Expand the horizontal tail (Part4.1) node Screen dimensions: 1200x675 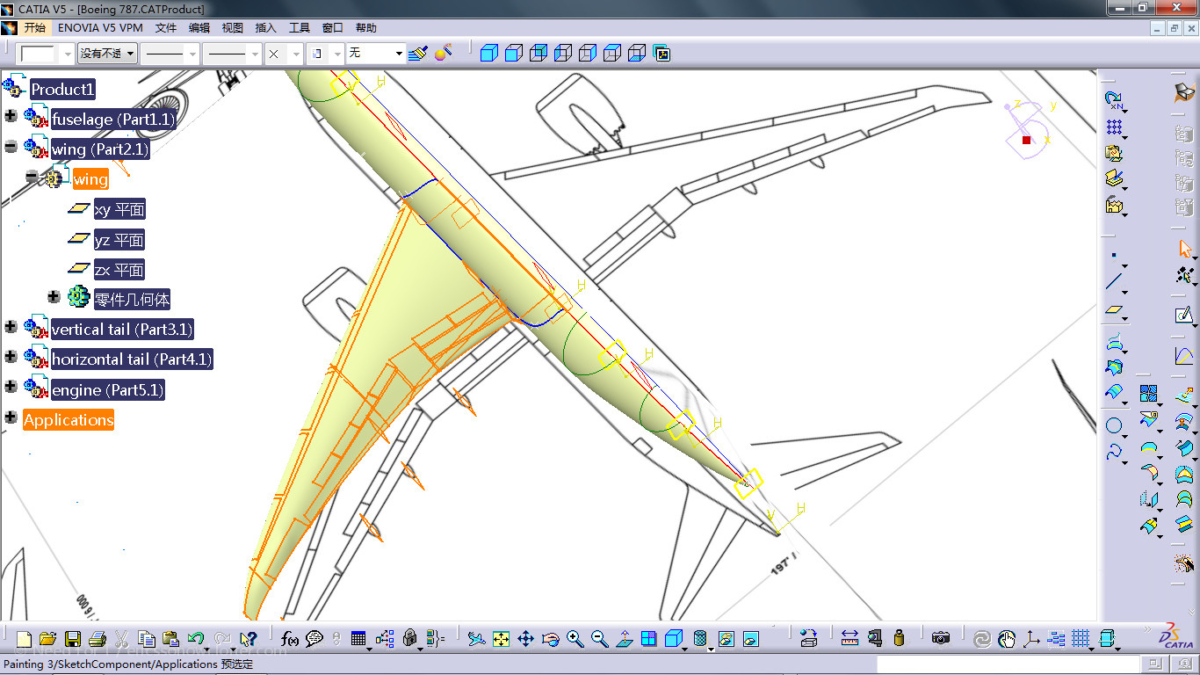(11, 356)
